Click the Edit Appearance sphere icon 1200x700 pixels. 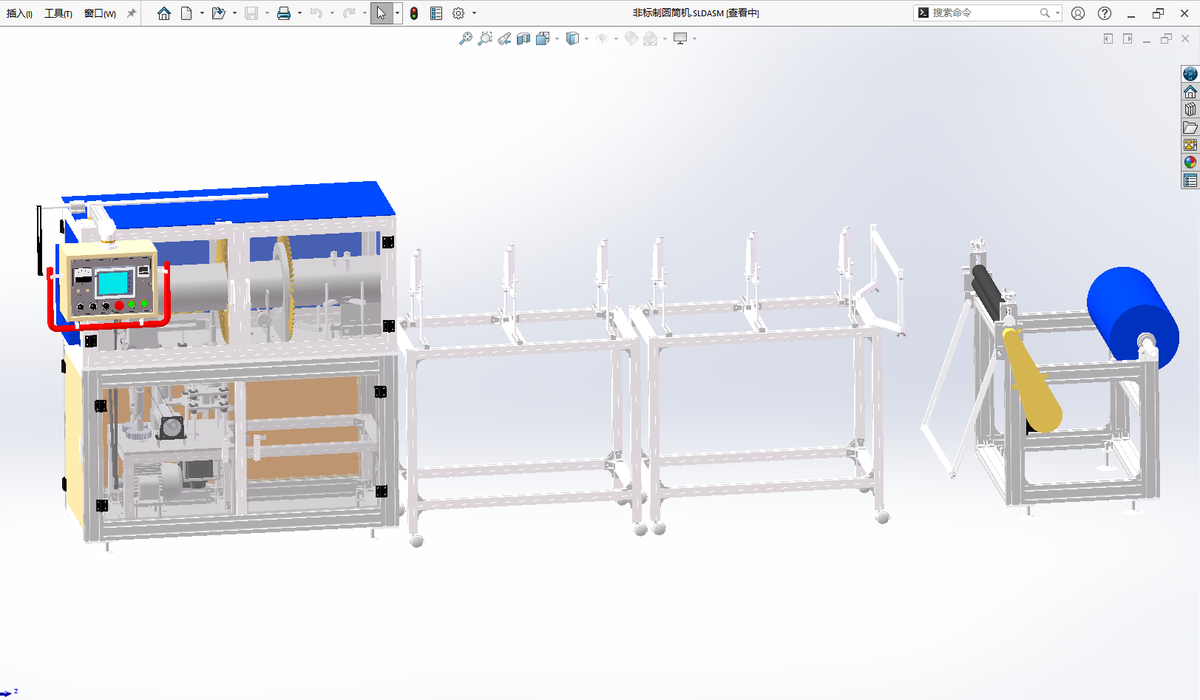click(631, 39)
